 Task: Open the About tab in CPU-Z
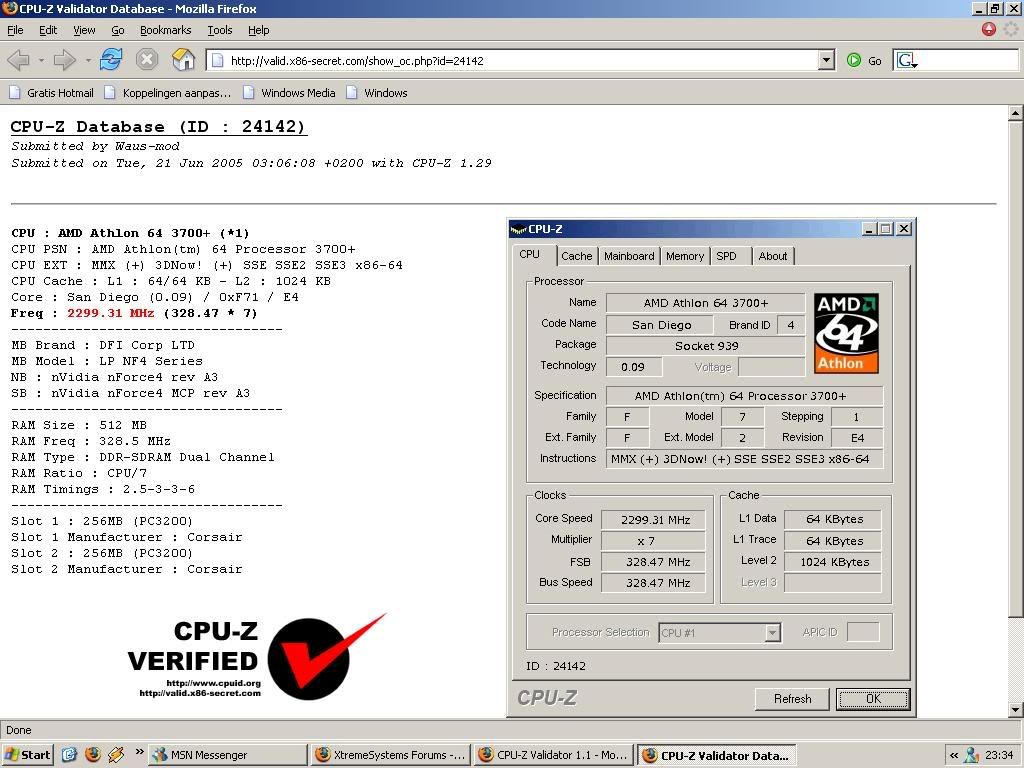point(773,256)
